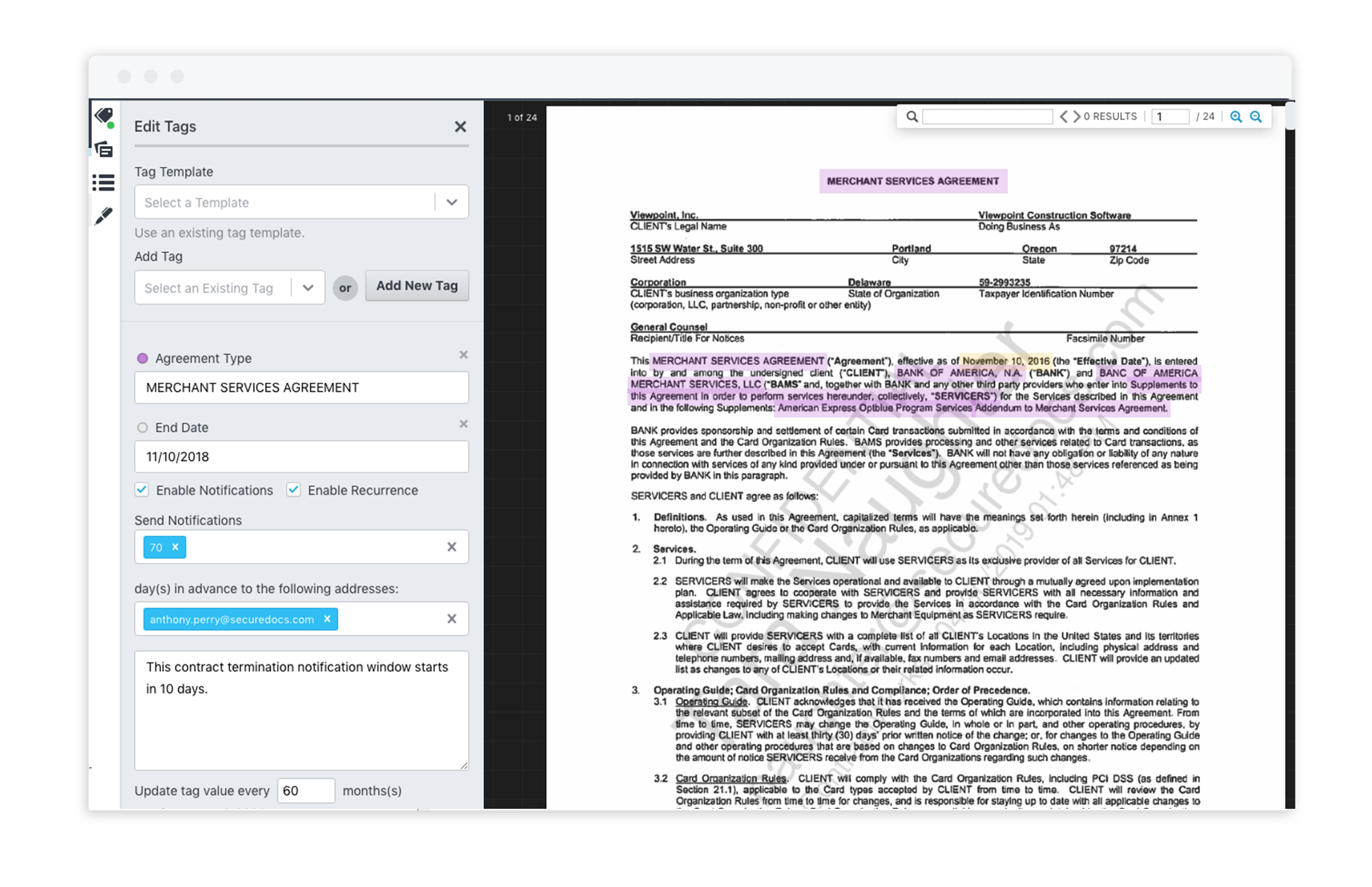The height and width of the screenshot is (887, 1372).
Task: Go to the previous search result
Action: point(1064,116)
